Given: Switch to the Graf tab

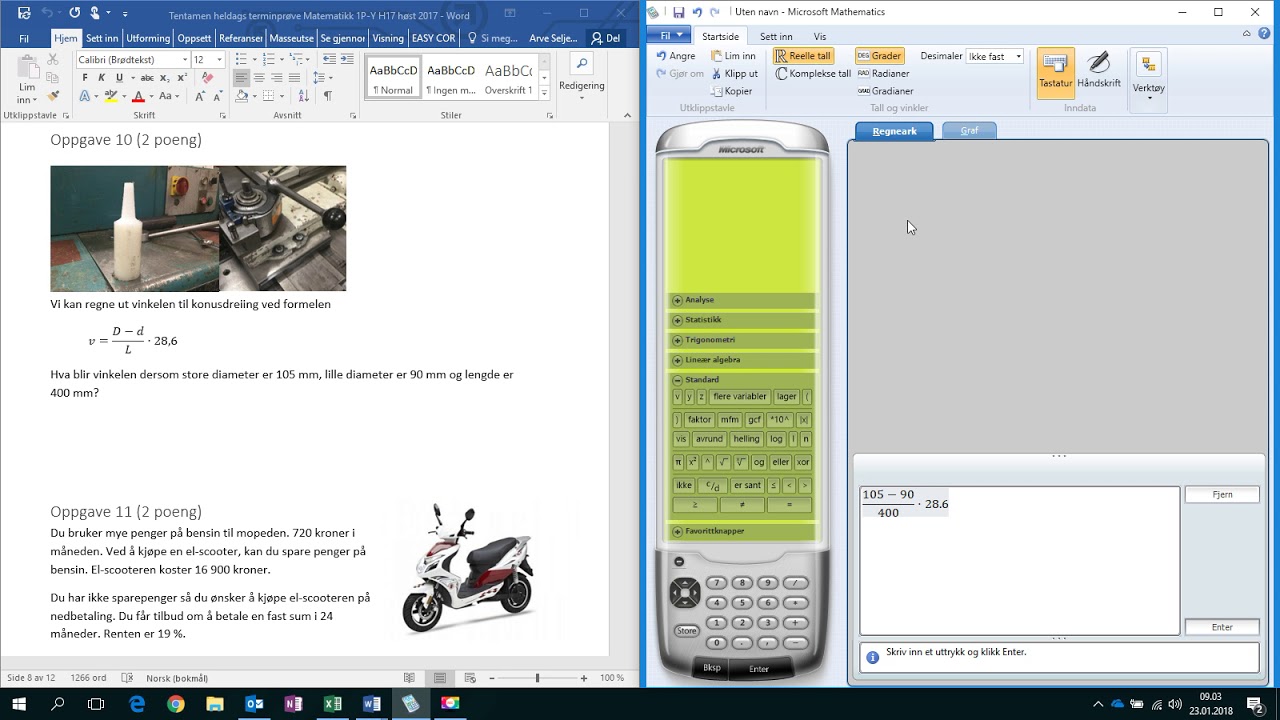Looking at the screenshot, I should [969, 131].
